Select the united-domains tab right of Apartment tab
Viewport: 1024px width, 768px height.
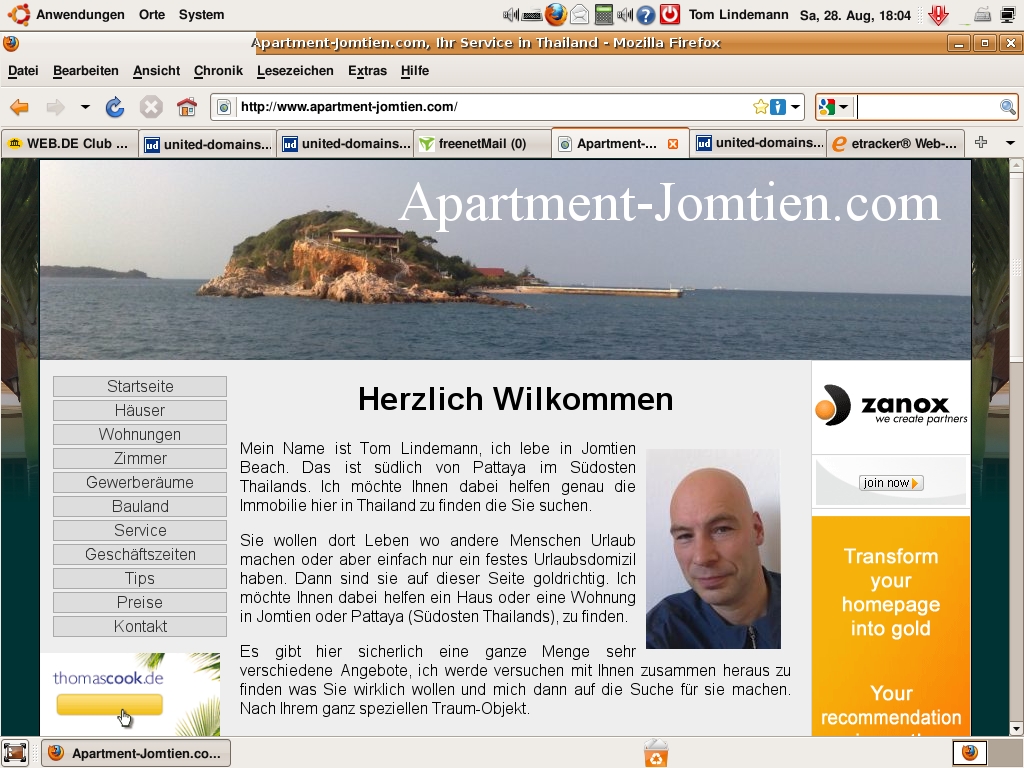pyautogui.click(x=759, y=144)
